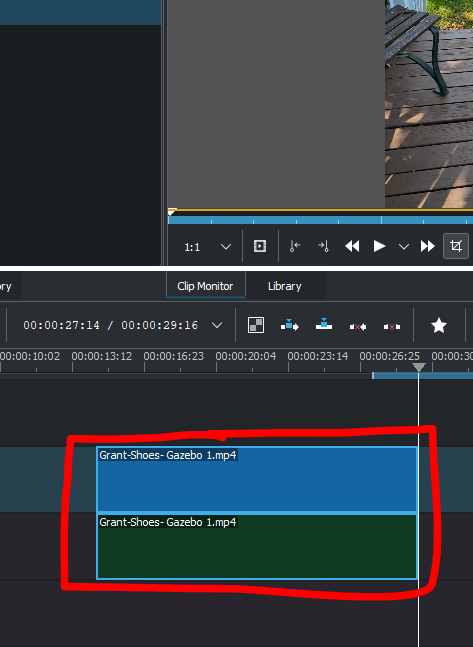473x647 pixels.
Task: Click the timeline playhead marker
Action: (x=419, y=367)
